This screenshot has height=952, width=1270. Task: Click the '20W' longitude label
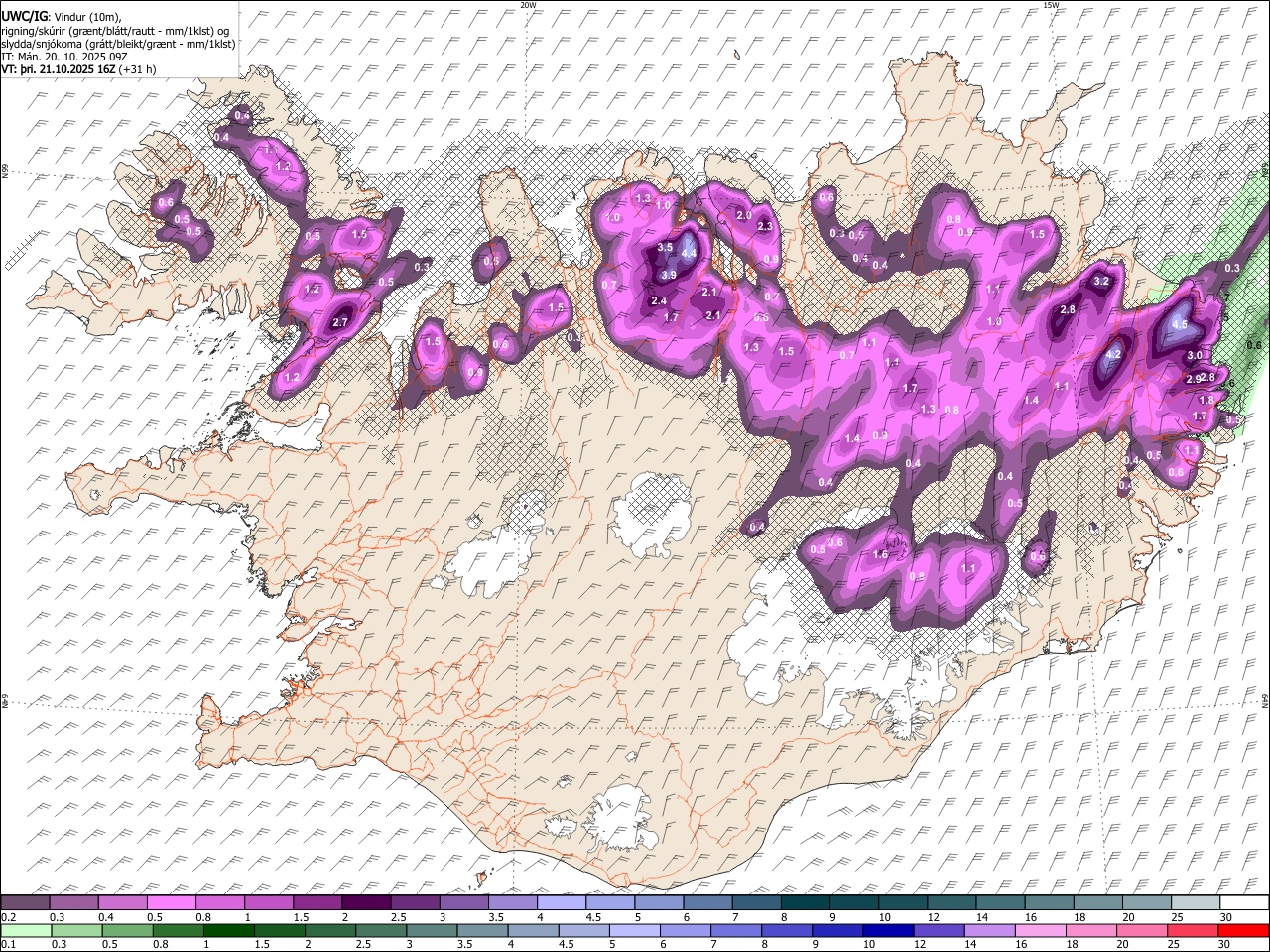528,5
